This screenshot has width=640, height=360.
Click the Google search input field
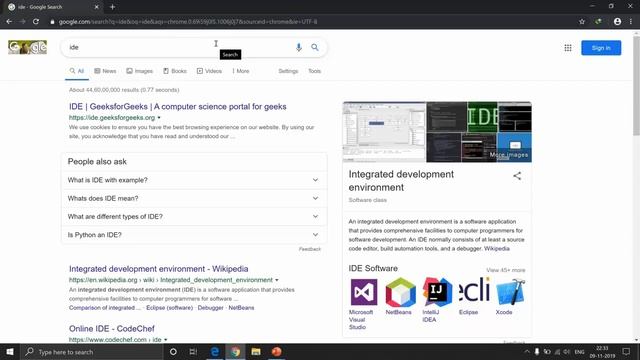click(x=180, y=47)
